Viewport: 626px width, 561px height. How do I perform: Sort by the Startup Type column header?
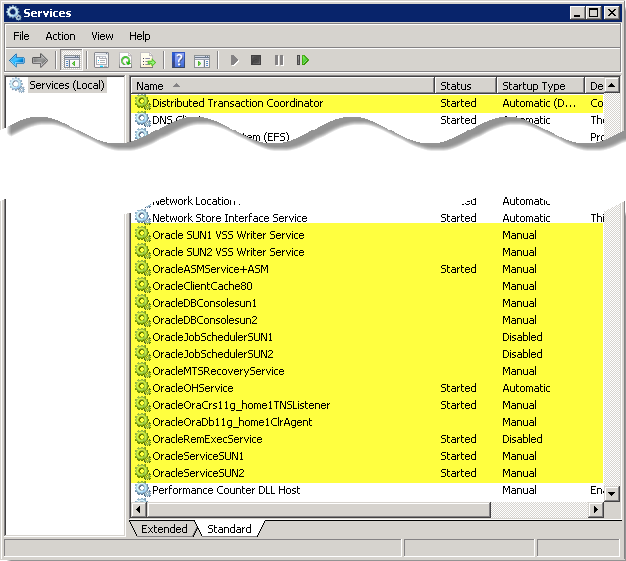click(541, 86)
